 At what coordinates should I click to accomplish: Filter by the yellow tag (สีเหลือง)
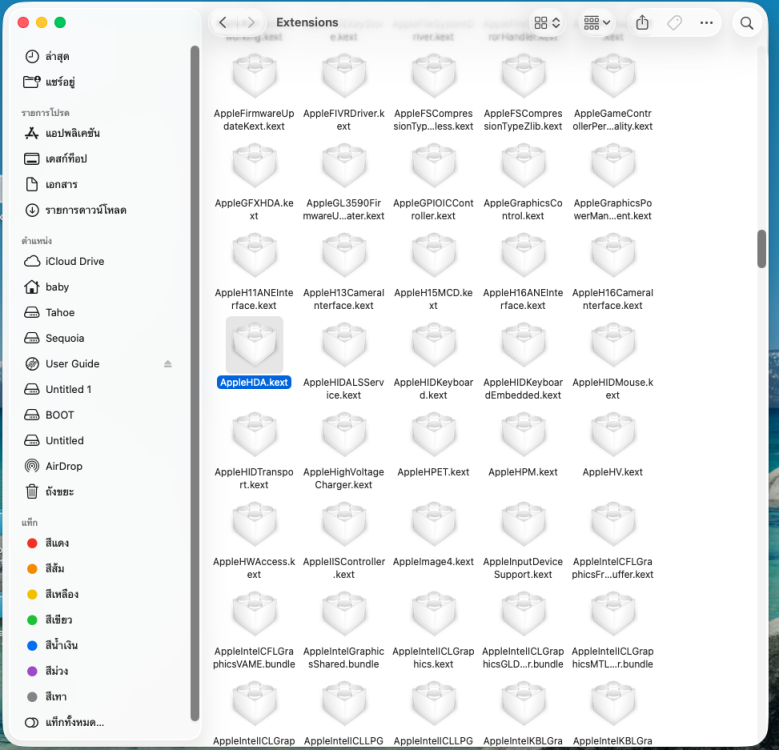point(99,594)
